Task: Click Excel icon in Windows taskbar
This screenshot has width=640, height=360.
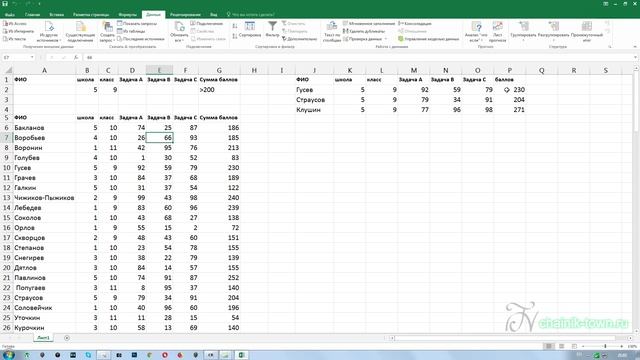Action: [241, 355]
